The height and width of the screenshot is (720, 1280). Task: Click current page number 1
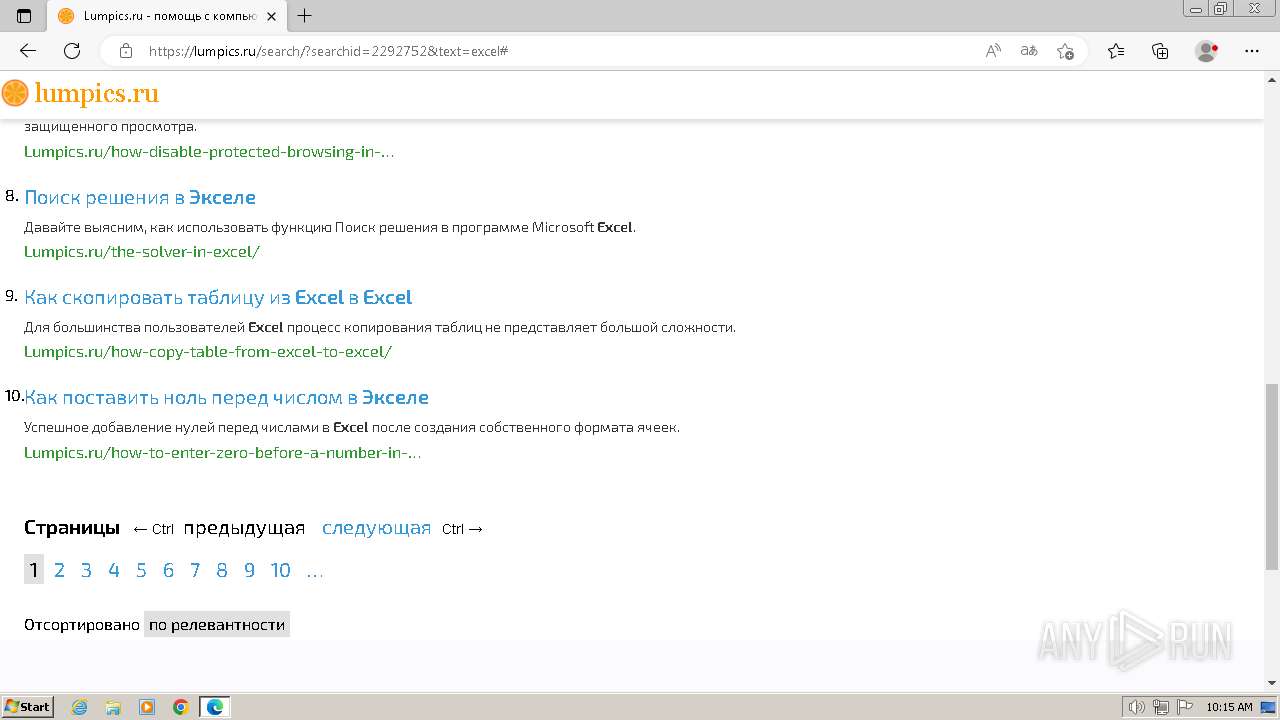(34, 570)
